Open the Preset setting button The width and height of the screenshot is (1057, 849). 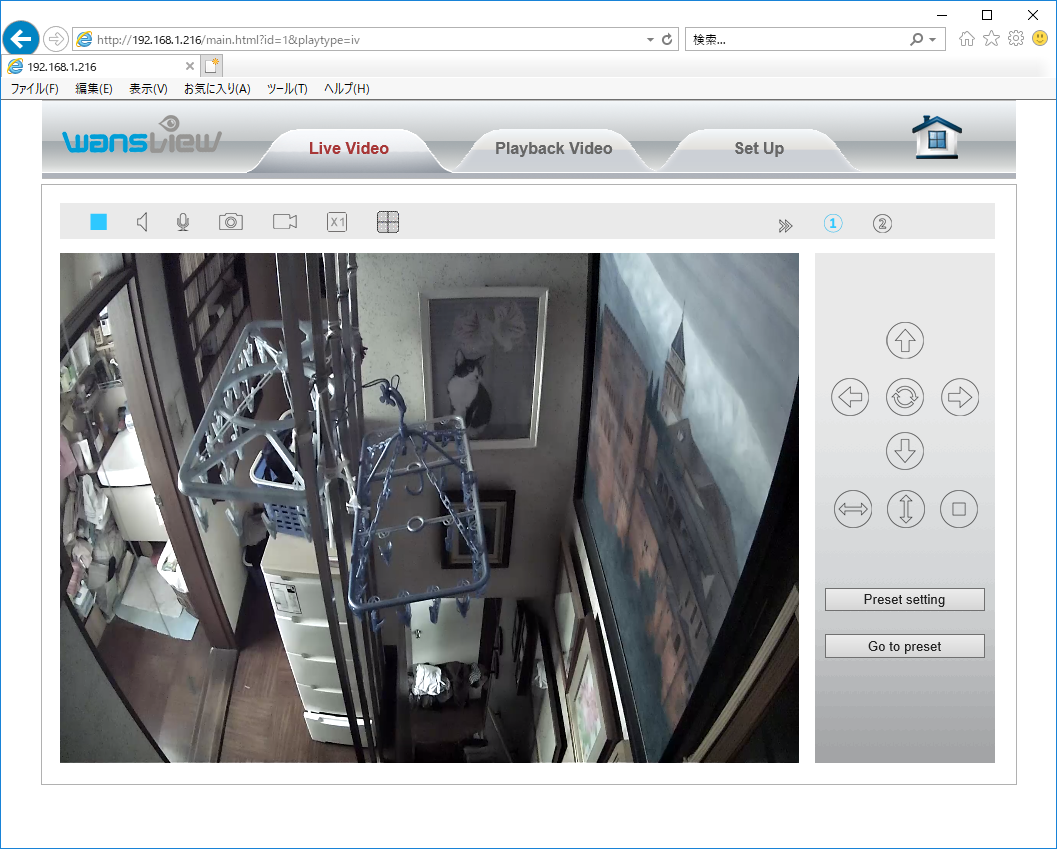click(x=905, y=599)
